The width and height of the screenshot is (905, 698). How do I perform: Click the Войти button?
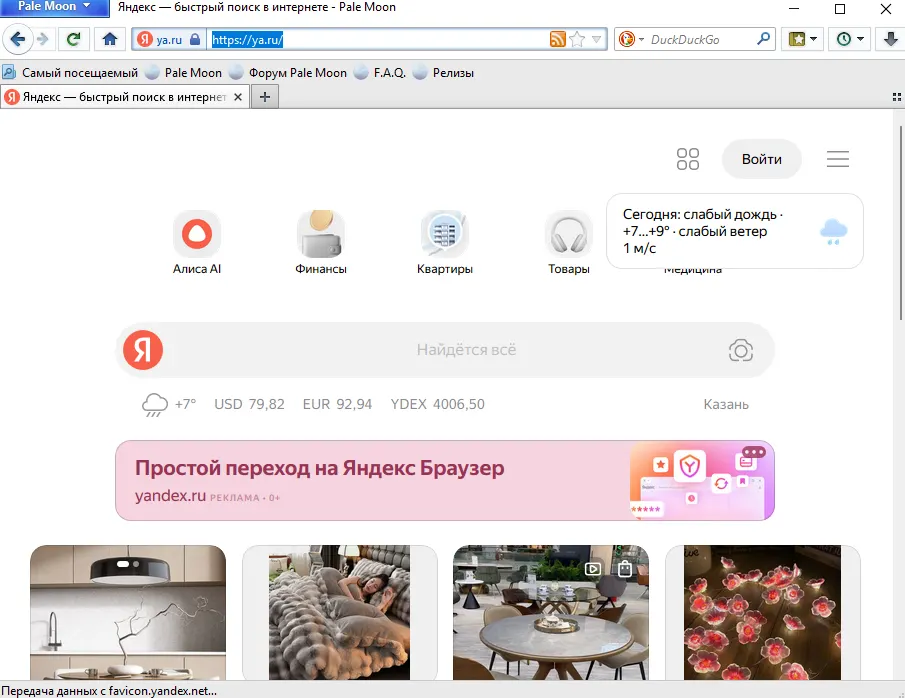tap(761, 158)
